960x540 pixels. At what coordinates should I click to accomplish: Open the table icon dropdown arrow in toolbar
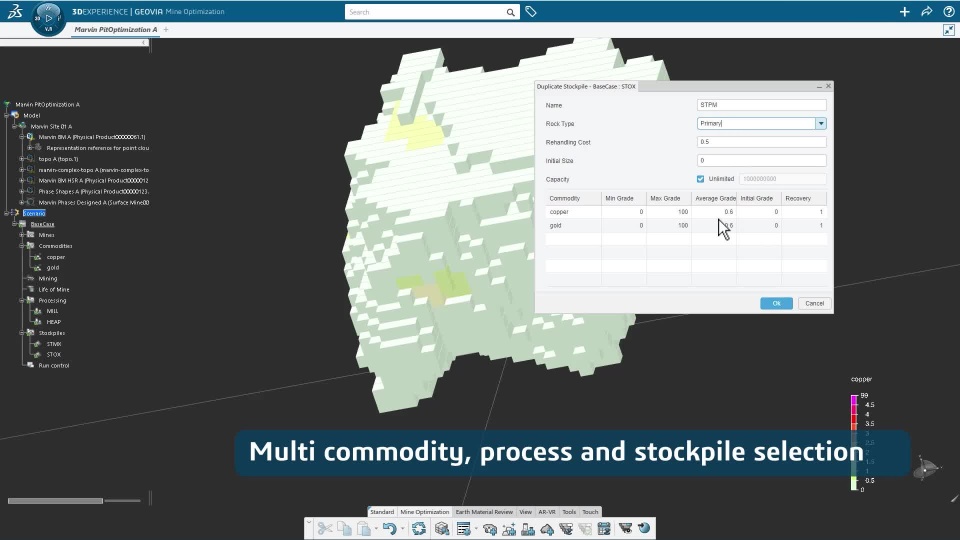coord(476,529)
